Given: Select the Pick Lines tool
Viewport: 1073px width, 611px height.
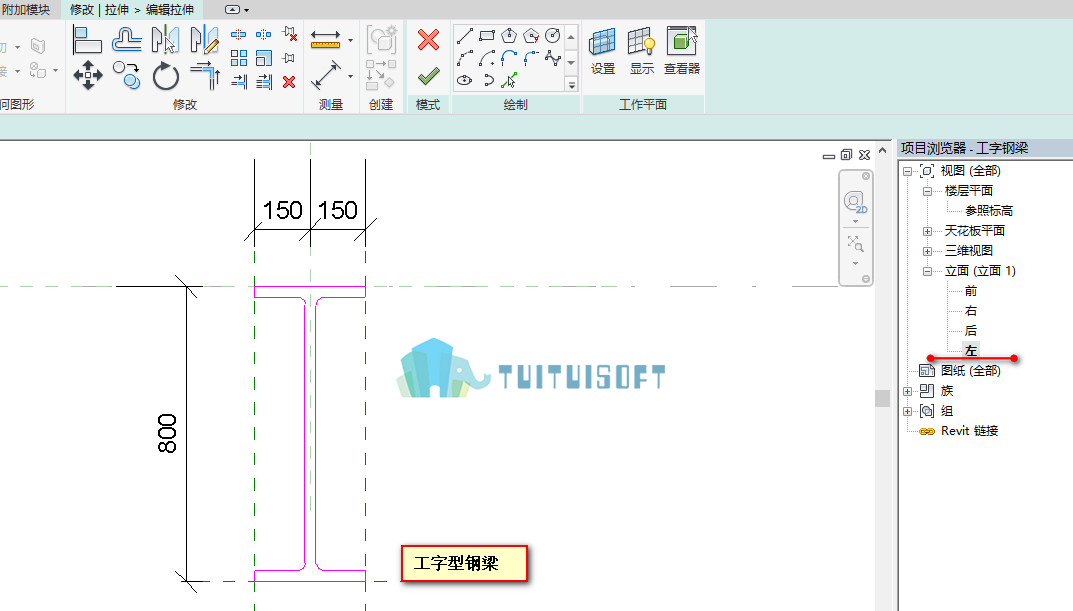Looking at the screenshot, I should 509,81.
